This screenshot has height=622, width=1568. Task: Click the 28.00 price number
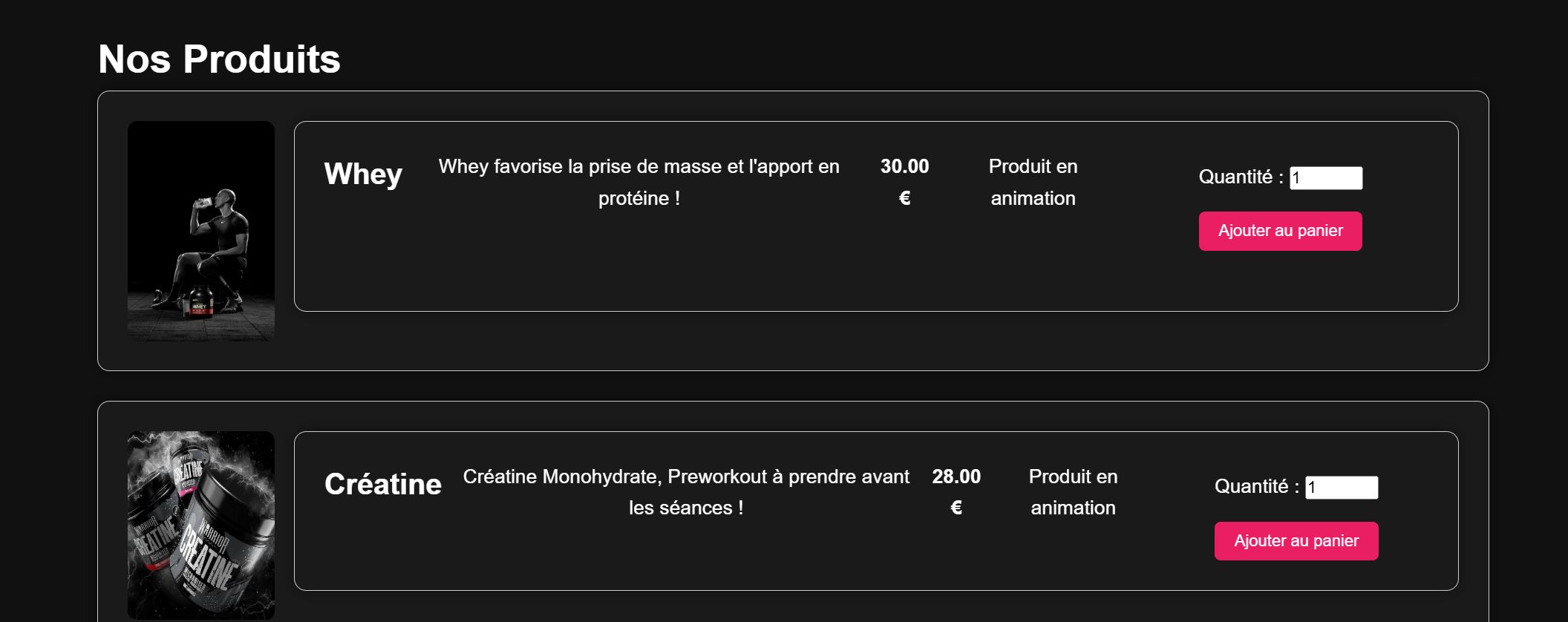(956, 477)
